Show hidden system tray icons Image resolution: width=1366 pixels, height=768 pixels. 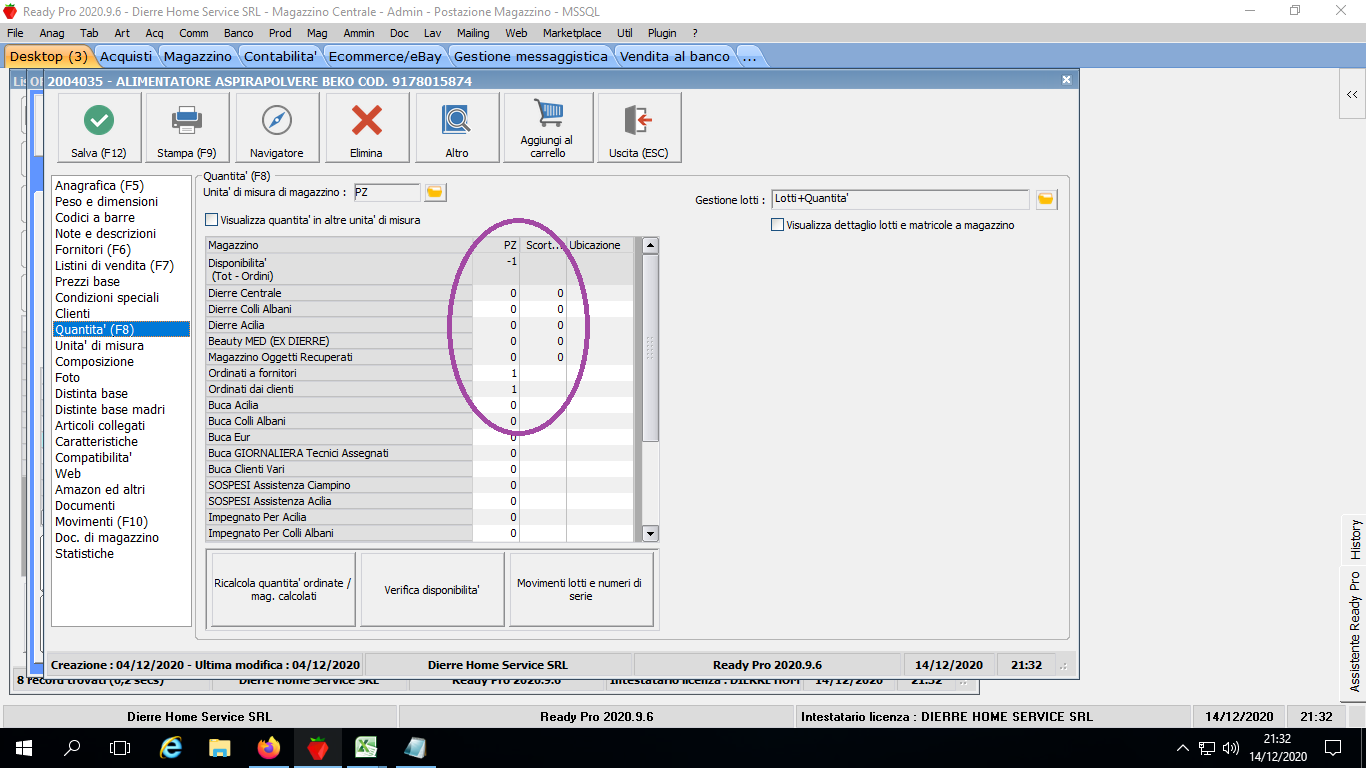point(1183,747)
